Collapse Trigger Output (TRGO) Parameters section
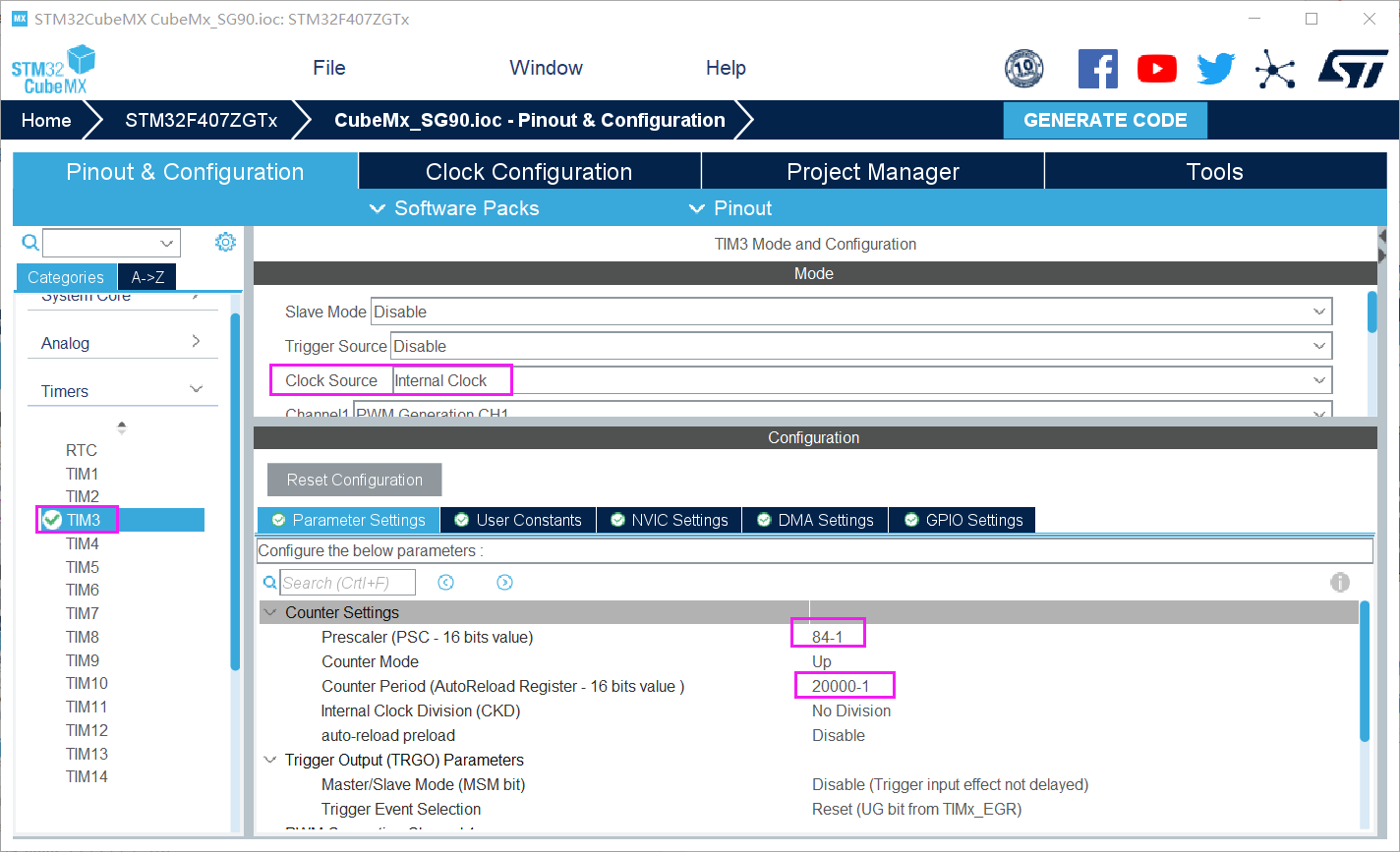Viewport: 1400px width, 852px height. coord(270,760)
